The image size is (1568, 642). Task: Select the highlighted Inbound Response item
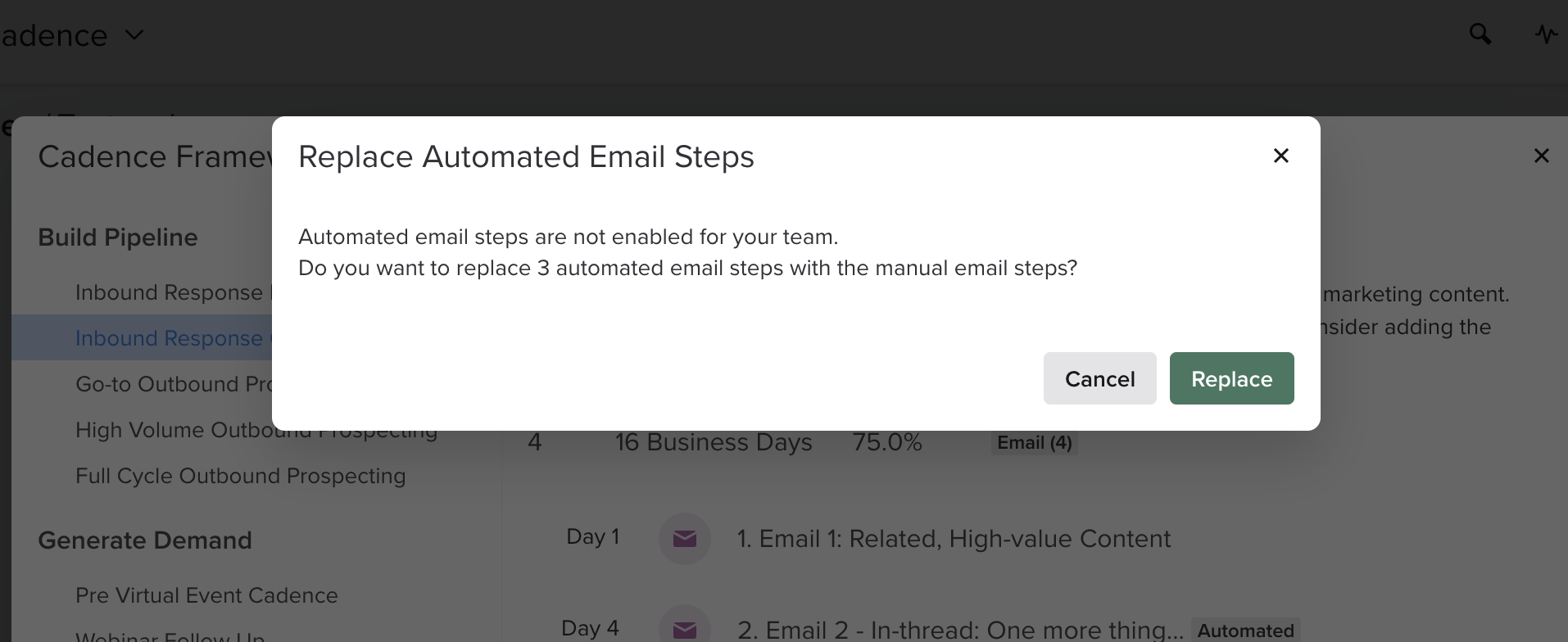[x=168, y=338]
